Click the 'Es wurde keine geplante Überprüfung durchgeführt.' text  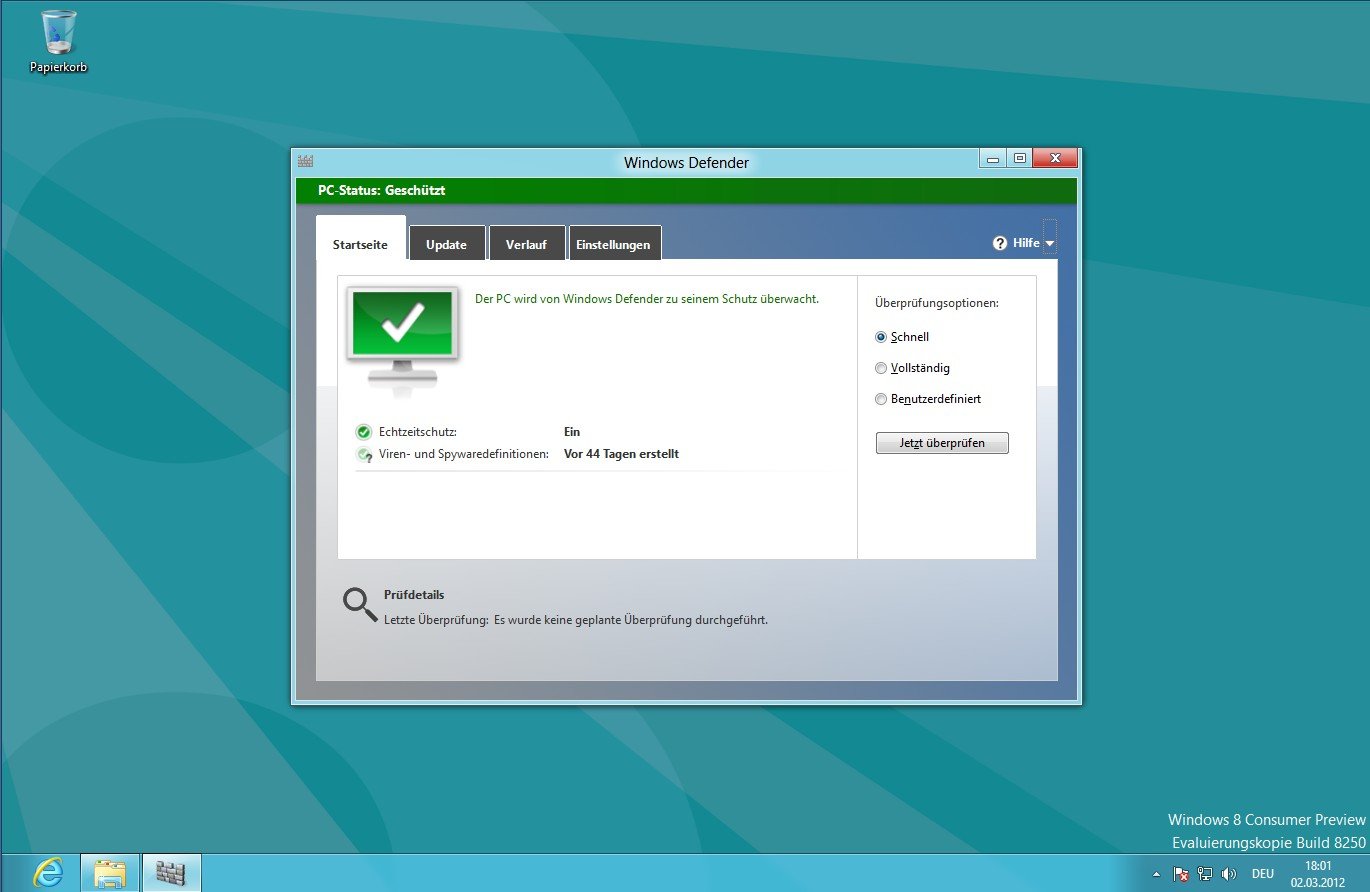coord(631,620)
